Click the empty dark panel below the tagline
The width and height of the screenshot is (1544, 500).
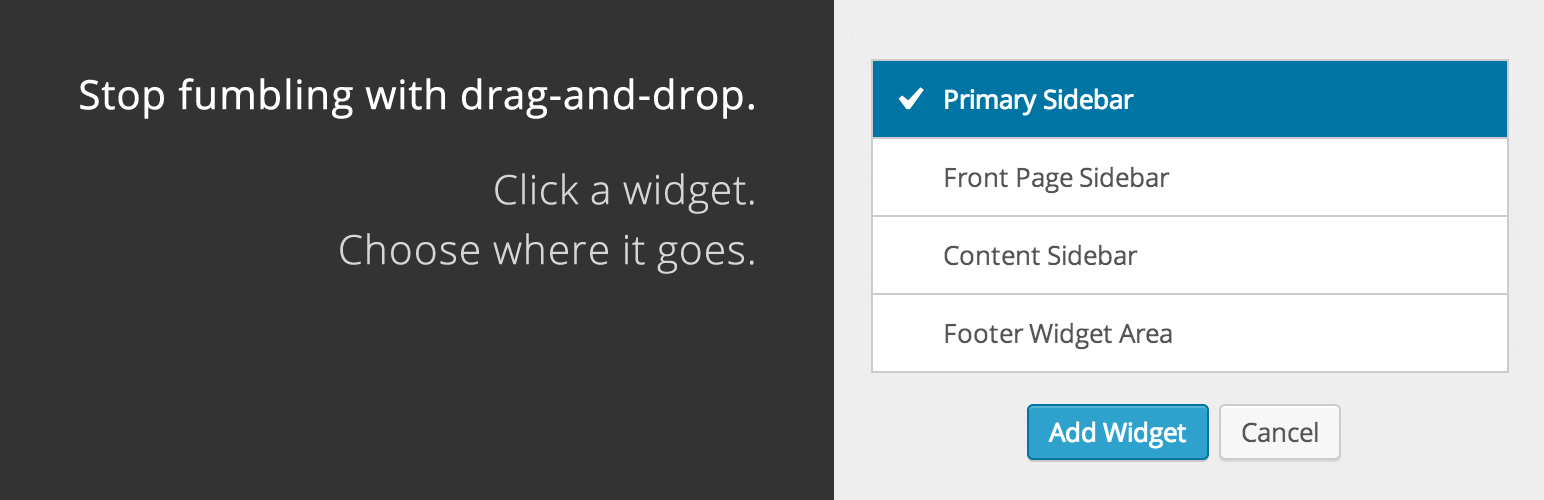(416, 390)
